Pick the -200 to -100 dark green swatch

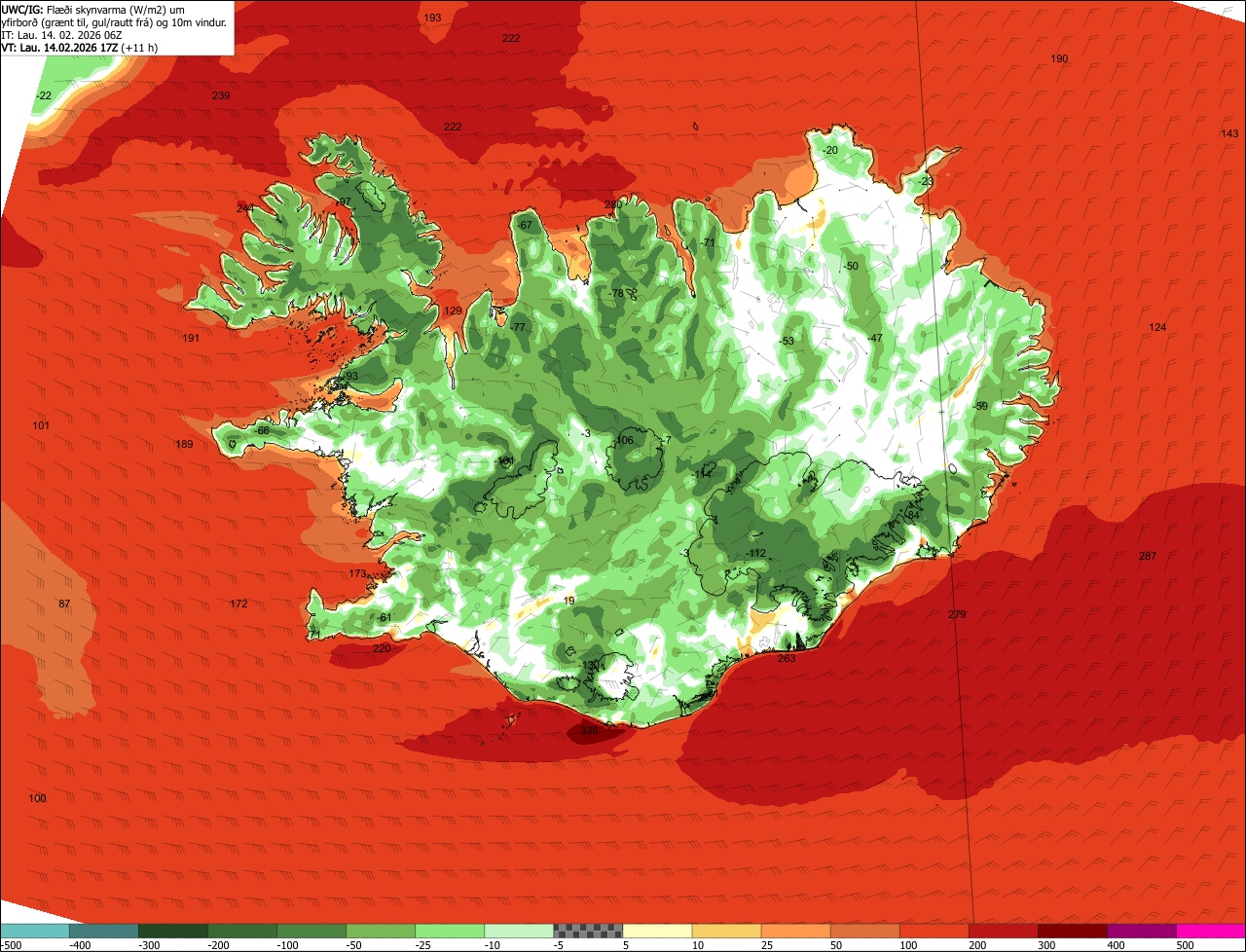click(241, 931)
